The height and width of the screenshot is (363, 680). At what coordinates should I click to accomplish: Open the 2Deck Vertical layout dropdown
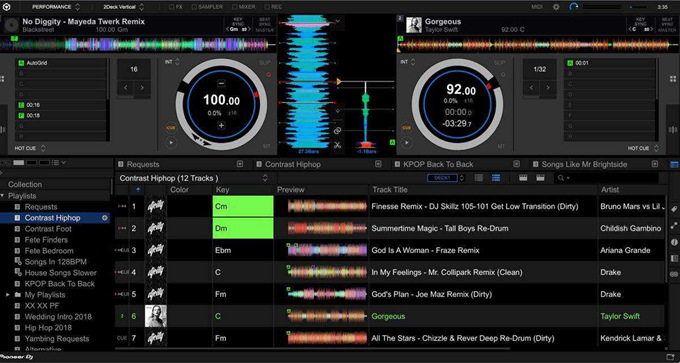tap(124, 7)
